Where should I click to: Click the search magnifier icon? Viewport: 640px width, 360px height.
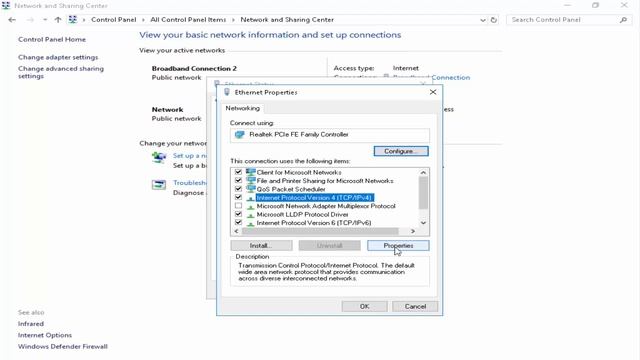[623, 20]
